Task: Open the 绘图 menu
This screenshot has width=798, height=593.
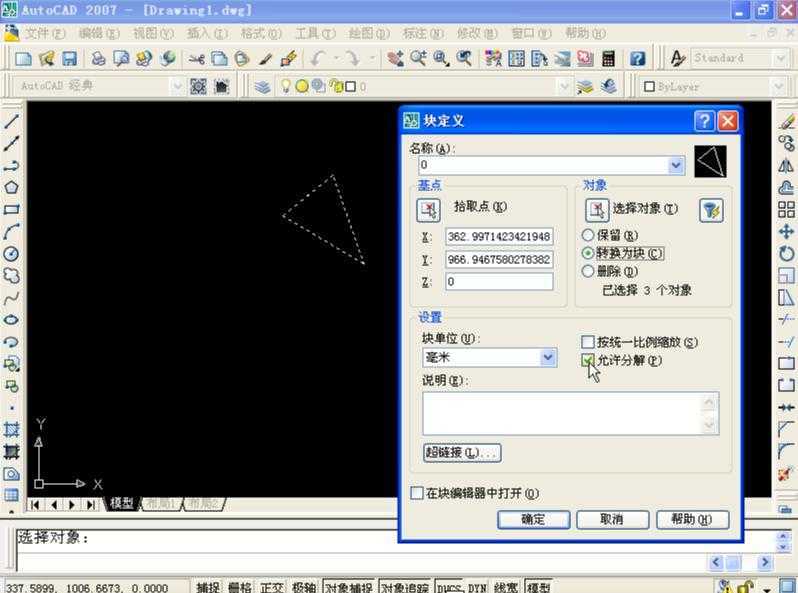Action: (369, 34)
